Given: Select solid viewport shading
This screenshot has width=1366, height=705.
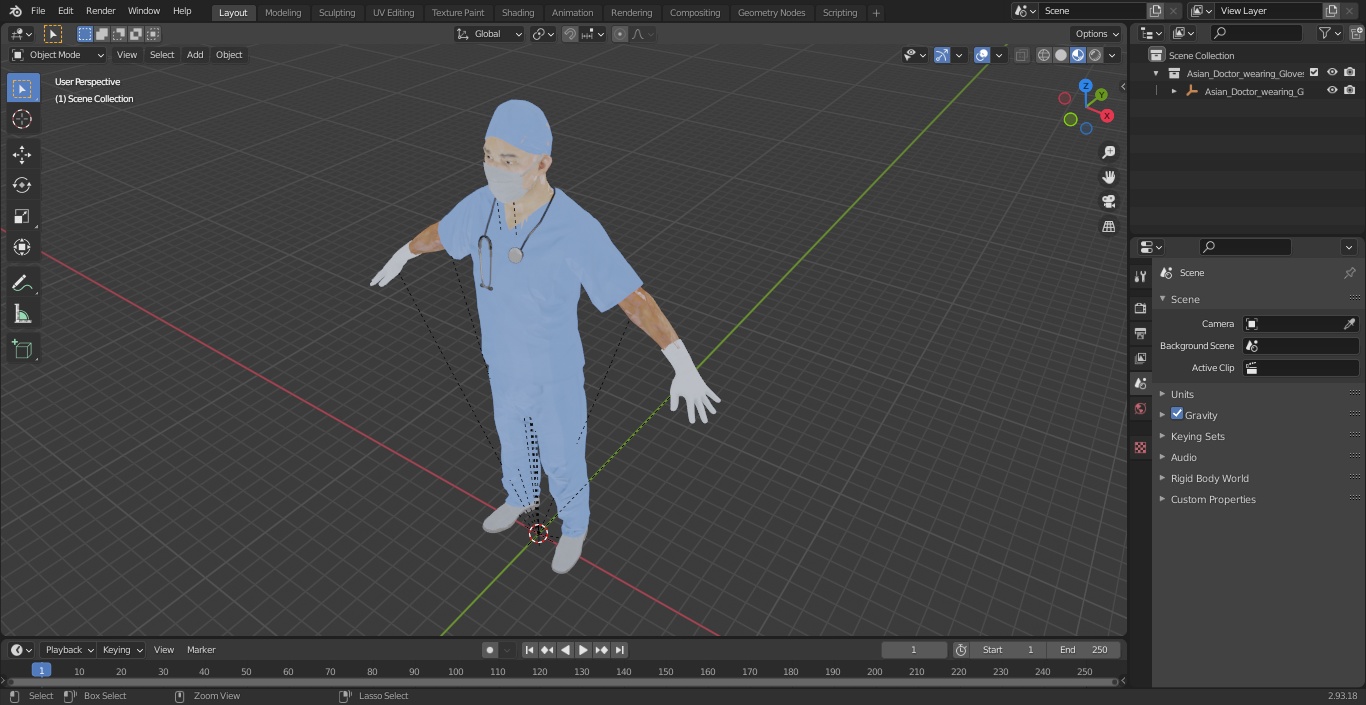Looking at the screenshot, I should [1061, 55].
